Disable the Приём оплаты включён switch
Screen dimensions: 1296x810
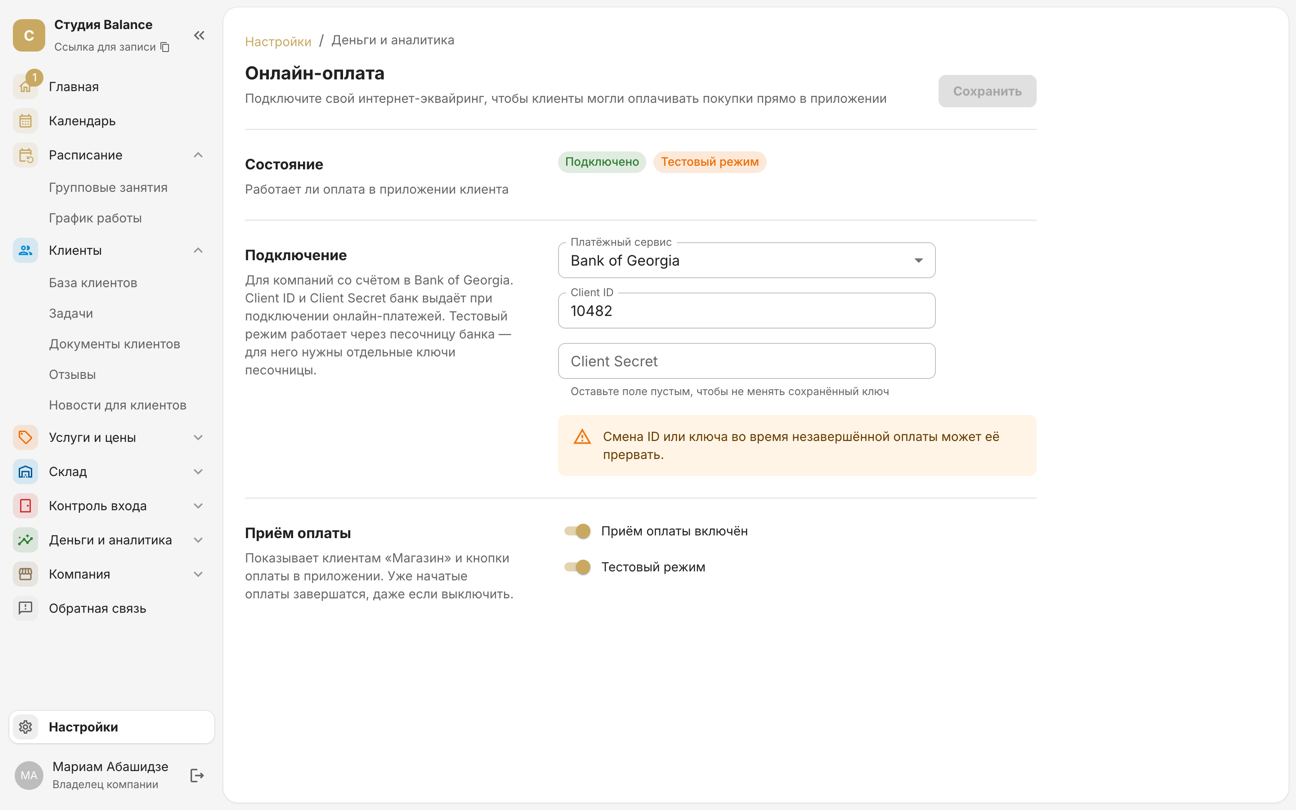[x=577, y=531]
